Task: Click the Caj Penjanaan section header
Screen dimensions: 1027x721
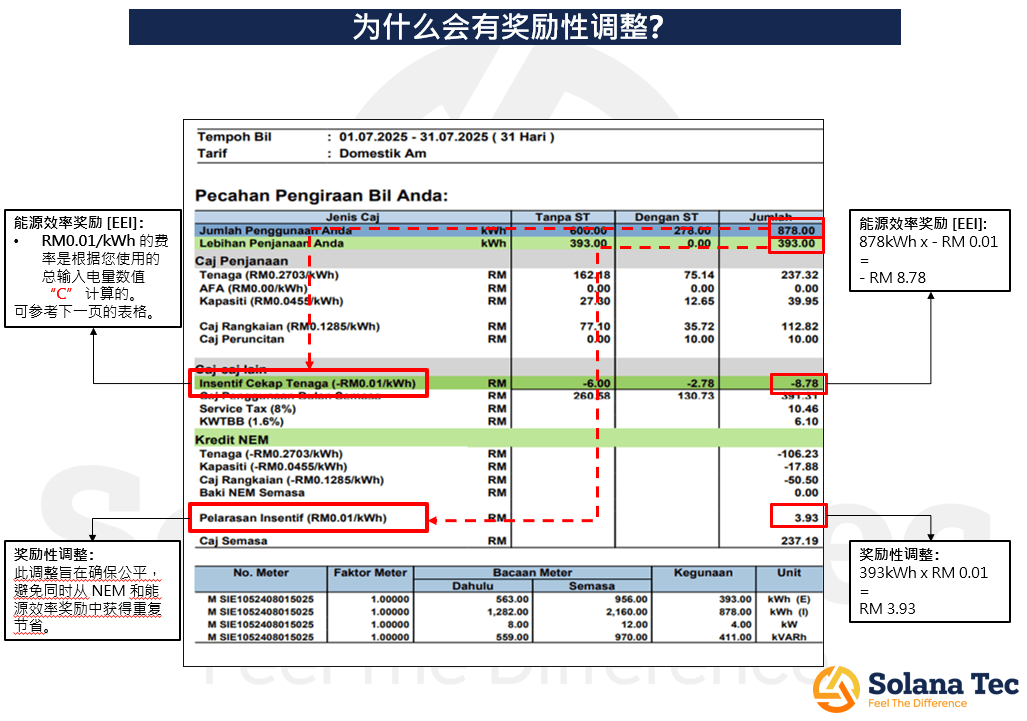Action: coord(241,261)
